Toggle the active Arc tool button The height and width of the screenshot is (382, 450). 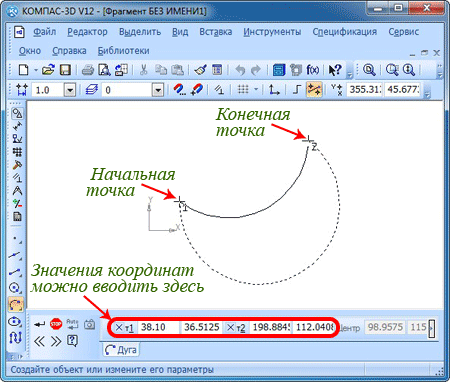point(16,304)
